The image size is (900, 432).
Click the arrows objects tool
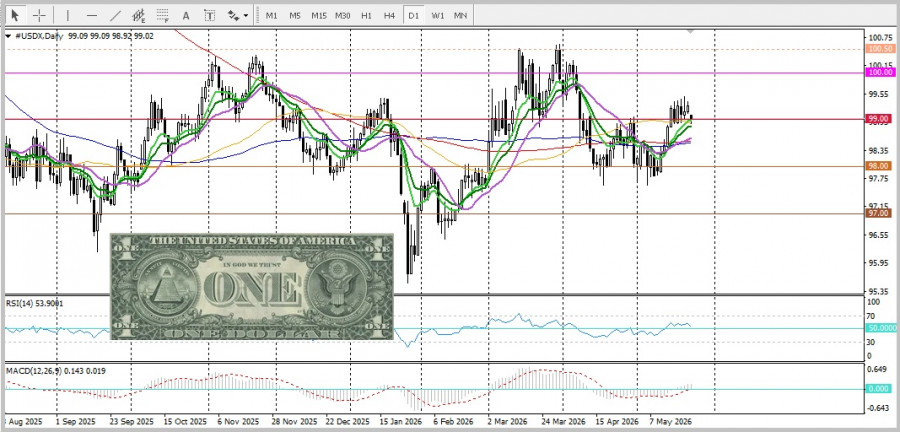[x=233, y=15]
